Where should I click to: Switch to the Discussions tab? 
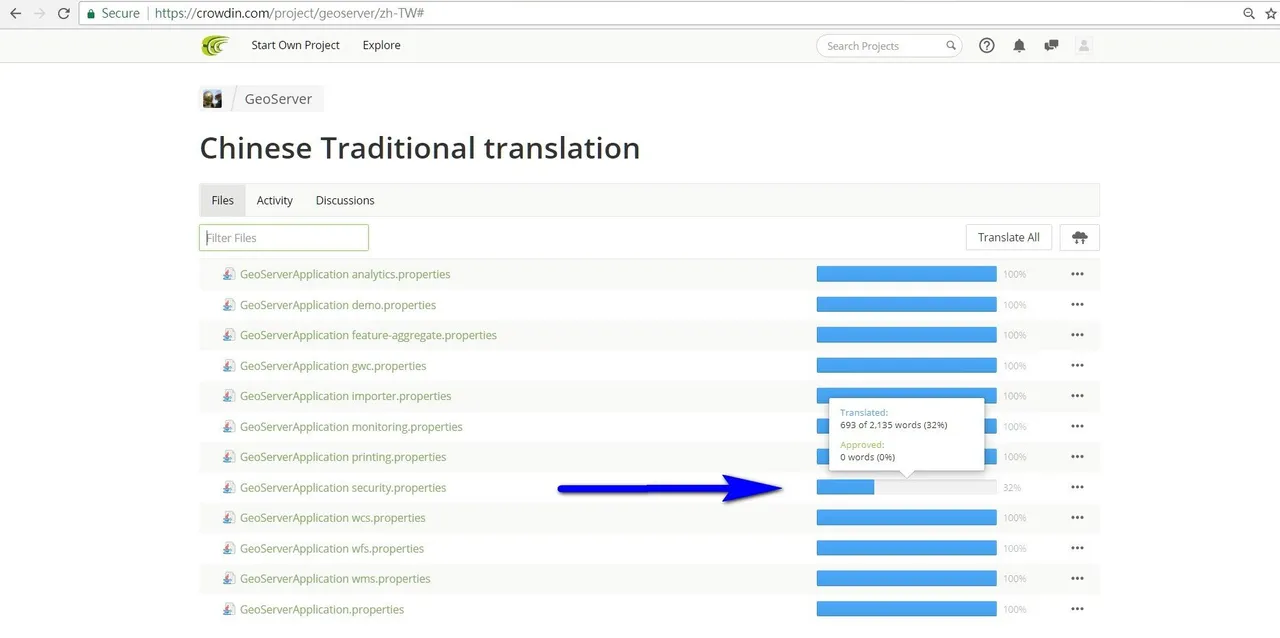tap(345, 200)
